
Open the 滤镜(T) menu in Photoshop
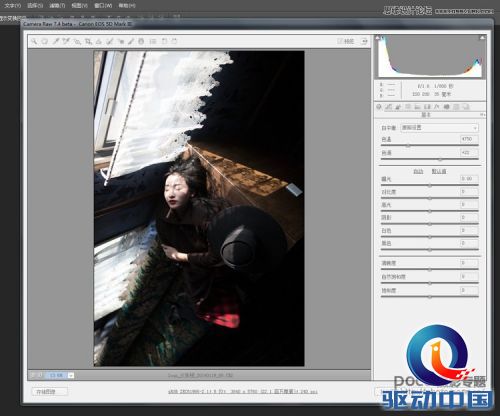coord(57,6)
